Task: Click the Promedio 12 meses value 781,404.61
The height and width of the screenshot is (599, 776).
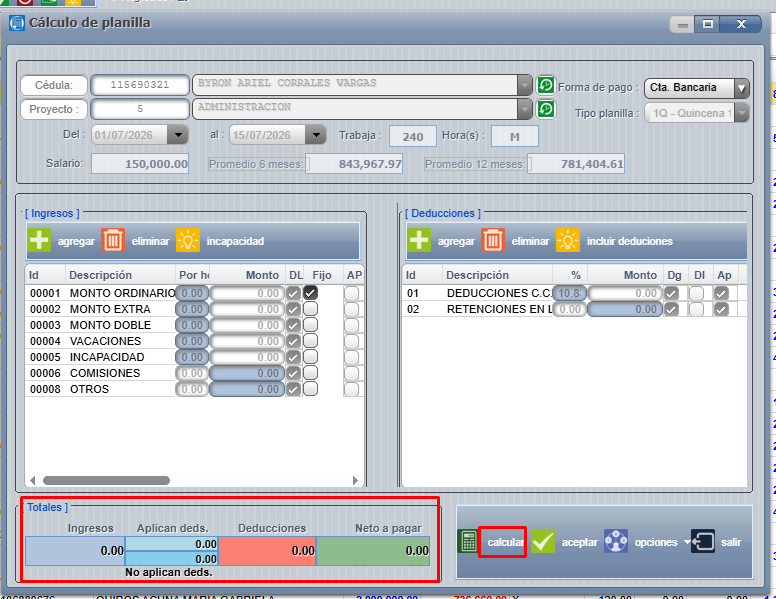Action: (x=578, y=164)
